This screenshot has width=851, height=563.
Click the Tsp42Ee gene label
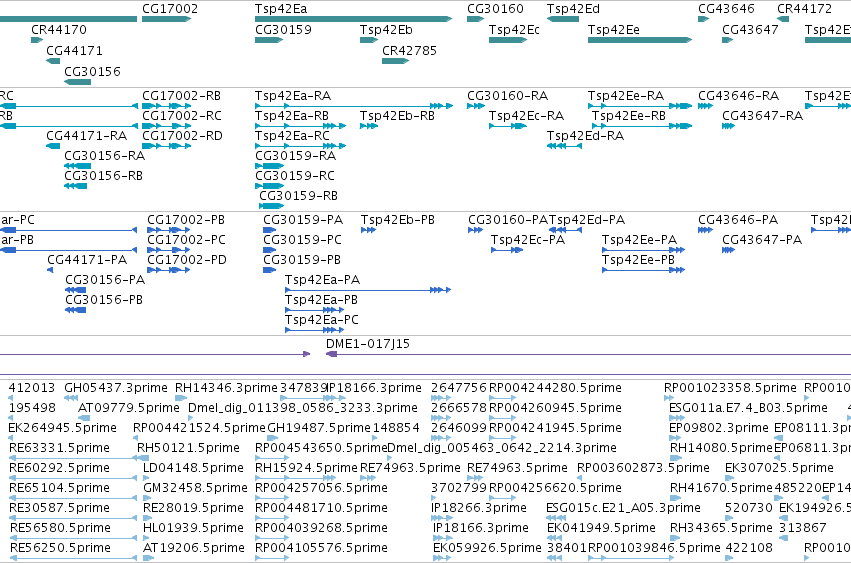614,29
